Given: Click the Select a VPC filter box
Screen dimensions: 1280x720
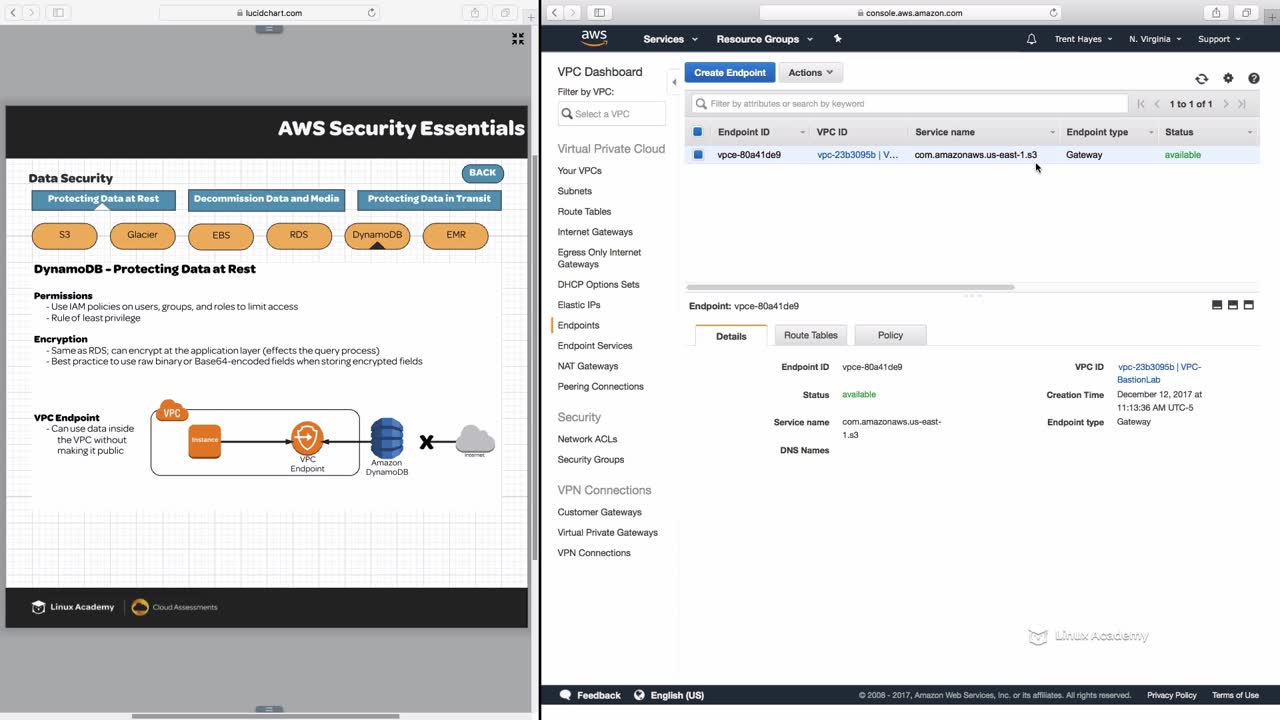Looking at the screenshot, I should pos(612,114).
